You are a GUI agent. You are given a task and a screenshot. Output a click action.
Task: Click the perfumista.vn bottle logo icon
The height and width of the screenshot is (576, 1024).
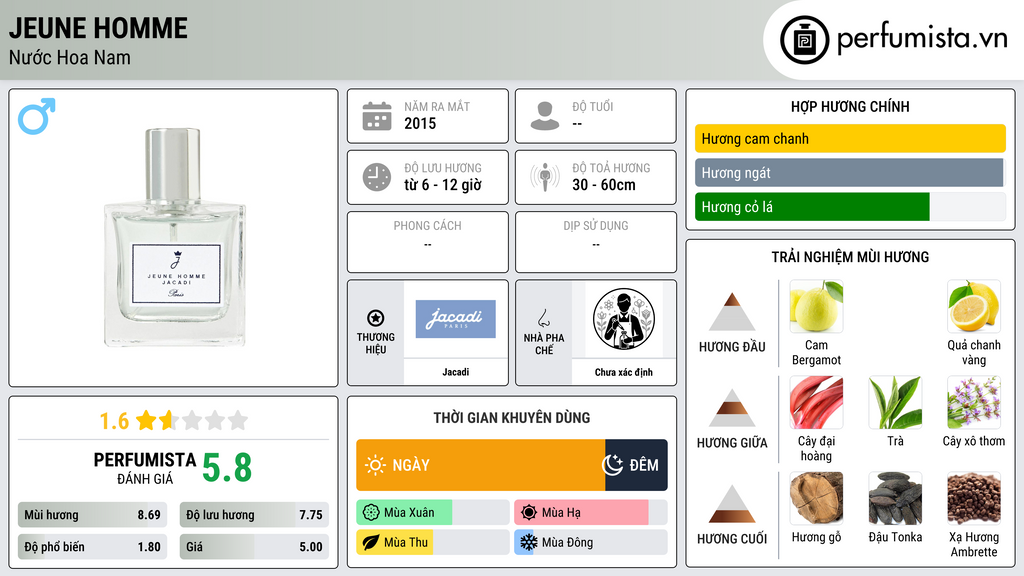805,40
